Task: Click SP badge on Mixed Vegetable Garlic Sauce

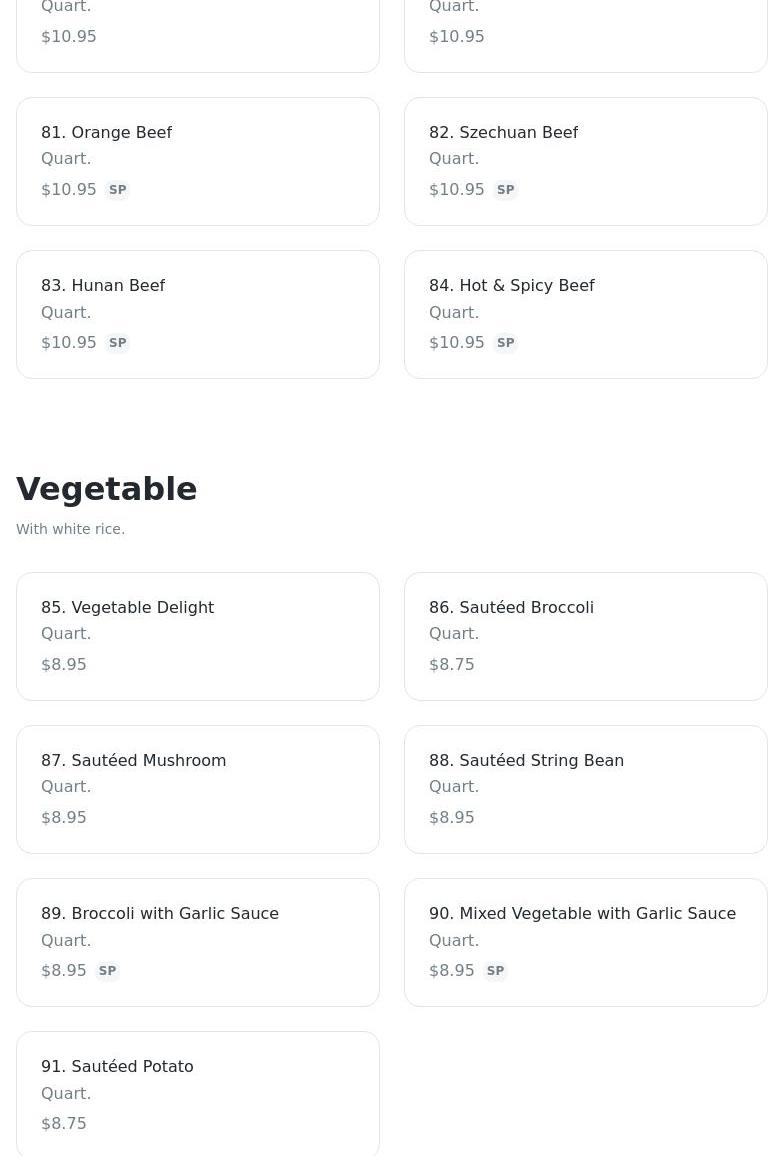Action: [495, 971]
